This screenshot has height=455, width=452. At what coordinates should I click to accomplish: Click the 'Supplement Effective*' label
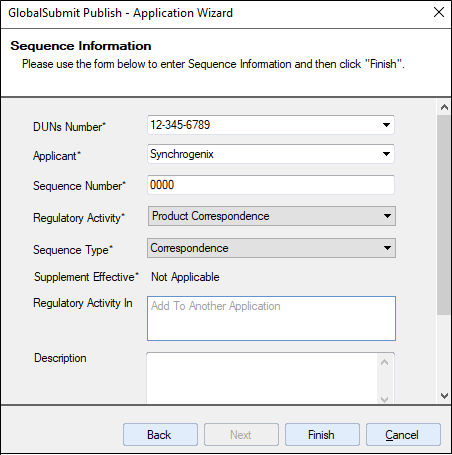coord(86,277)
